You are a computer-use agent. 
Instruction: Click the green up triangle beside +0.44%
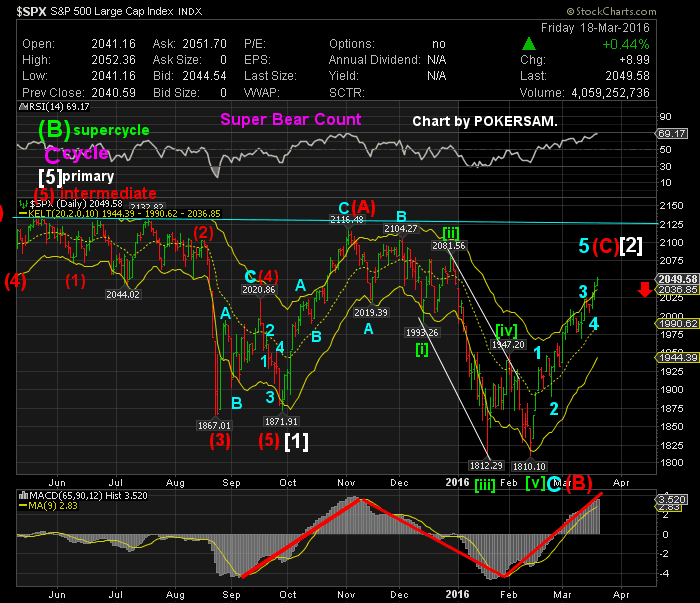(x=526, y=44)
